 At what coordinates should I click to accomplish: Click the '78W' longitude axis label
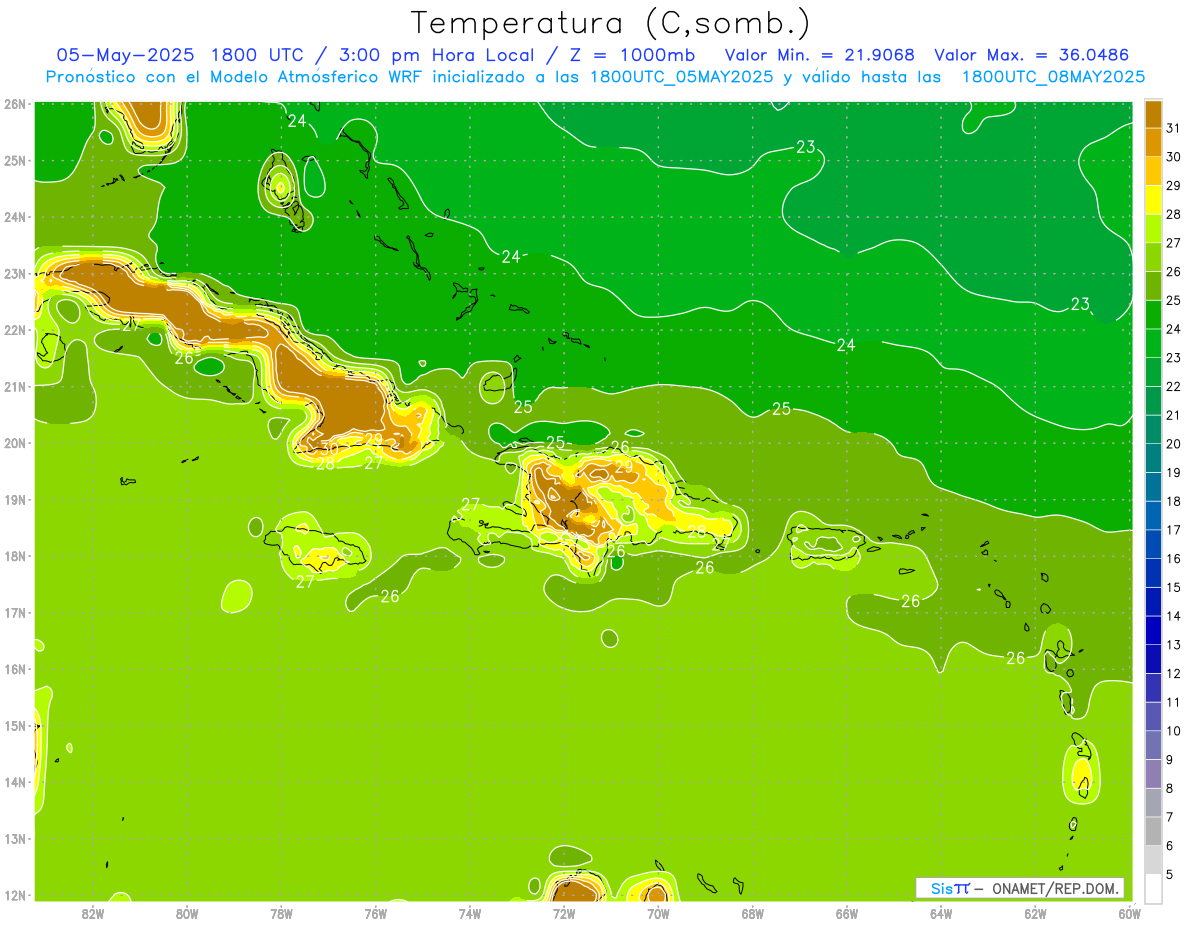pos(281,913)
